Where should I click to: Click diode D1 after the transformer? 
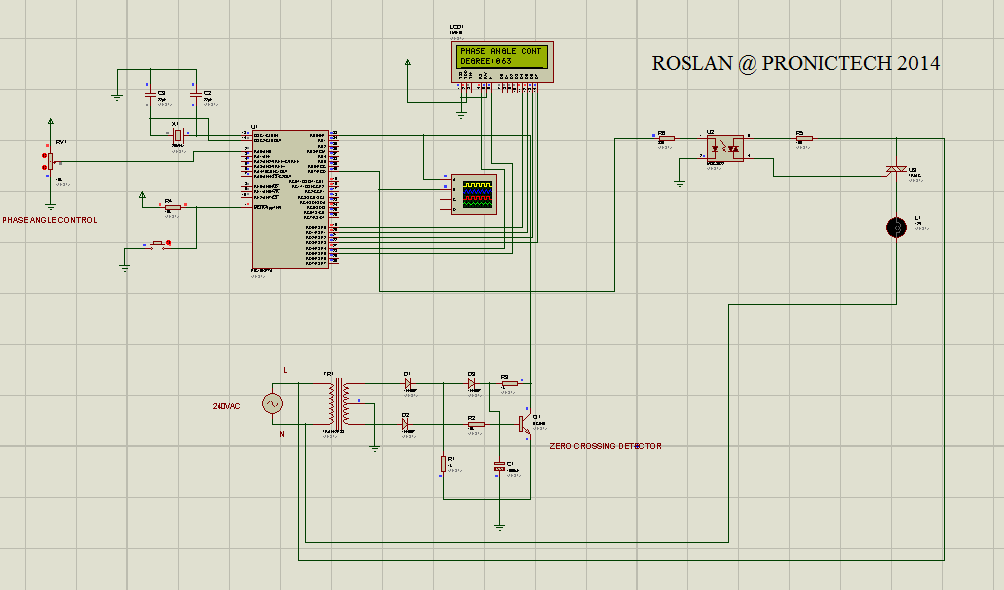coord(408,384)
